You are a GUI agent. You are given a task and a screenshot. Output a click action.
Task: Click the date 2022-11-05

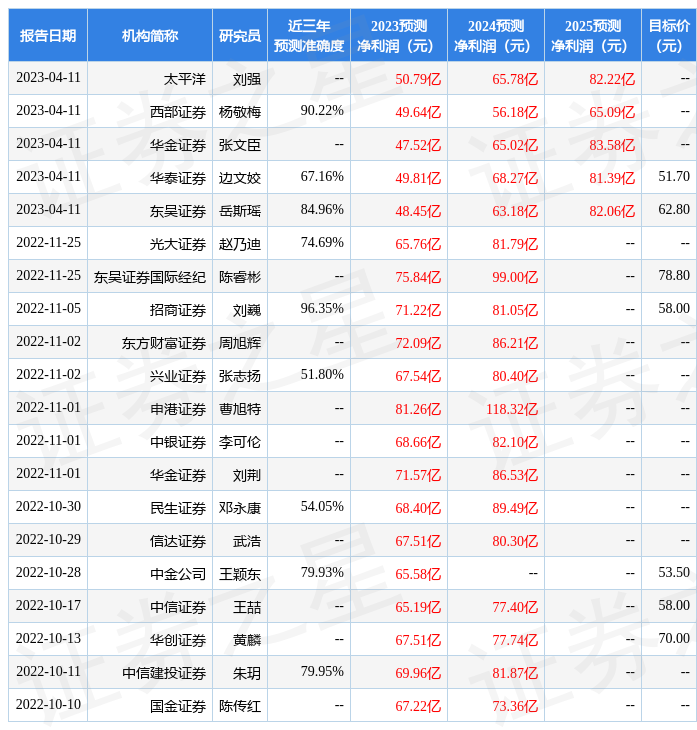pos(48,309)
